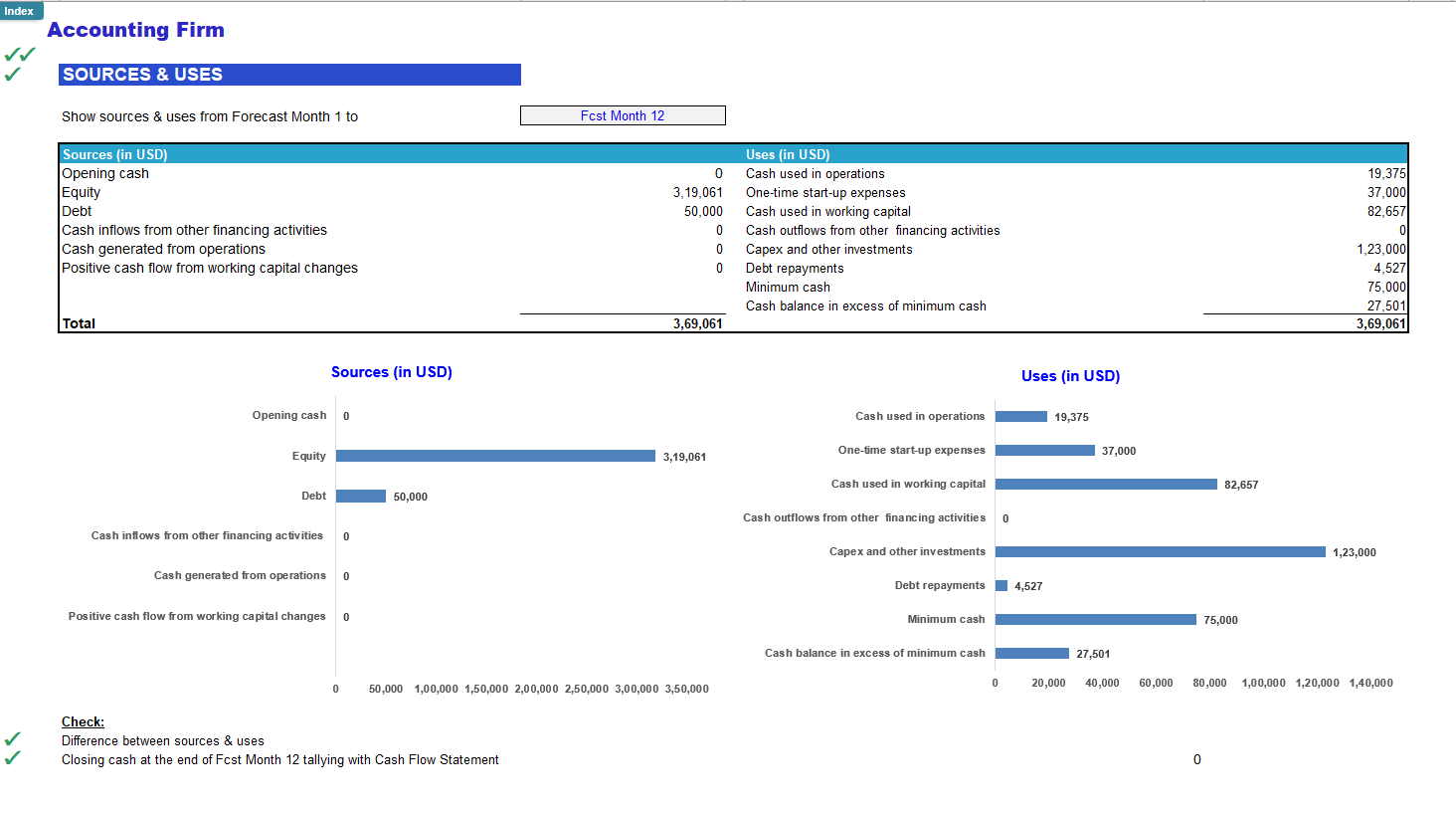
Task: Click the Accounting Firm title
Action: (x=136, y=30)
